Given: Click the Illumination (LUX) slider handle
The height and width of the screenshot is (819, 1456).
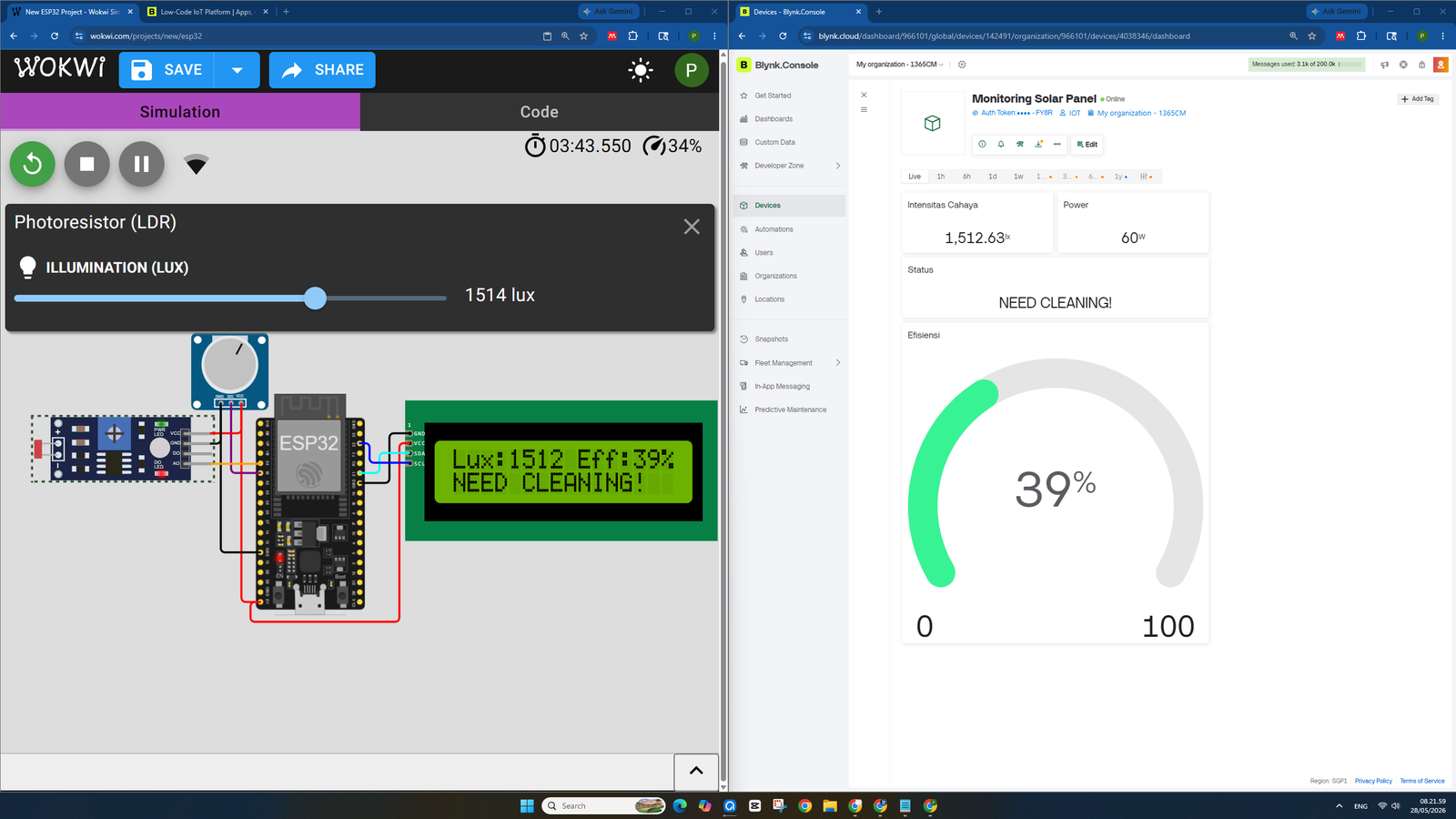Looking at the screenshot, I should tap(315, 298).
